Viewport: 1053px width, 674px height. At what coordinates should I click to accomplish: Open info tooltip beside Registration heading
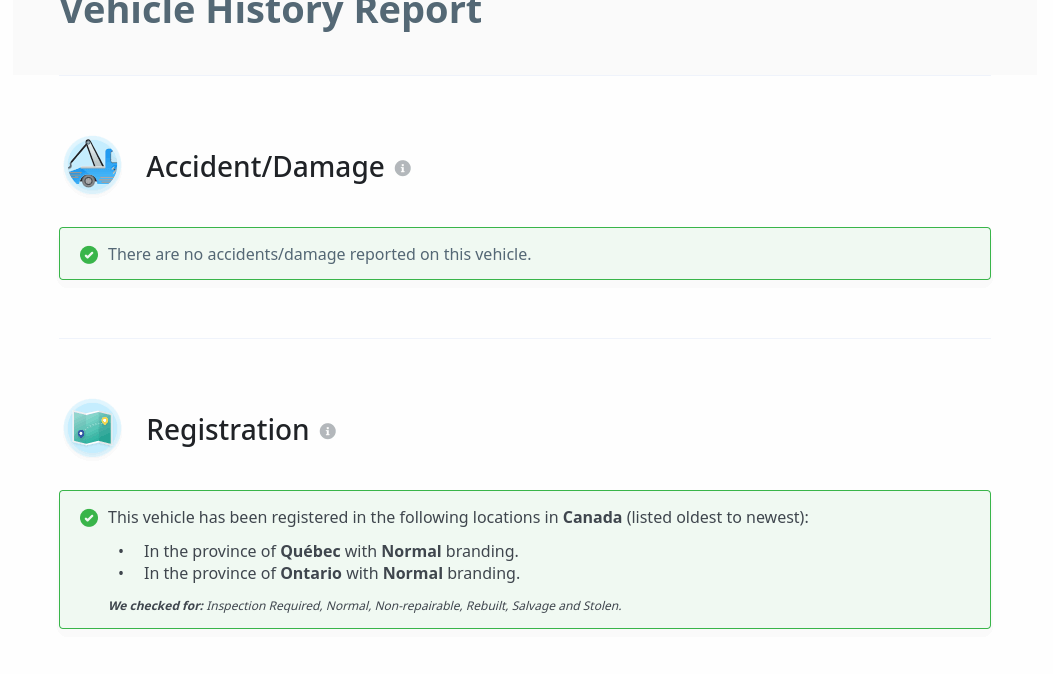click(x=328, y=431)
